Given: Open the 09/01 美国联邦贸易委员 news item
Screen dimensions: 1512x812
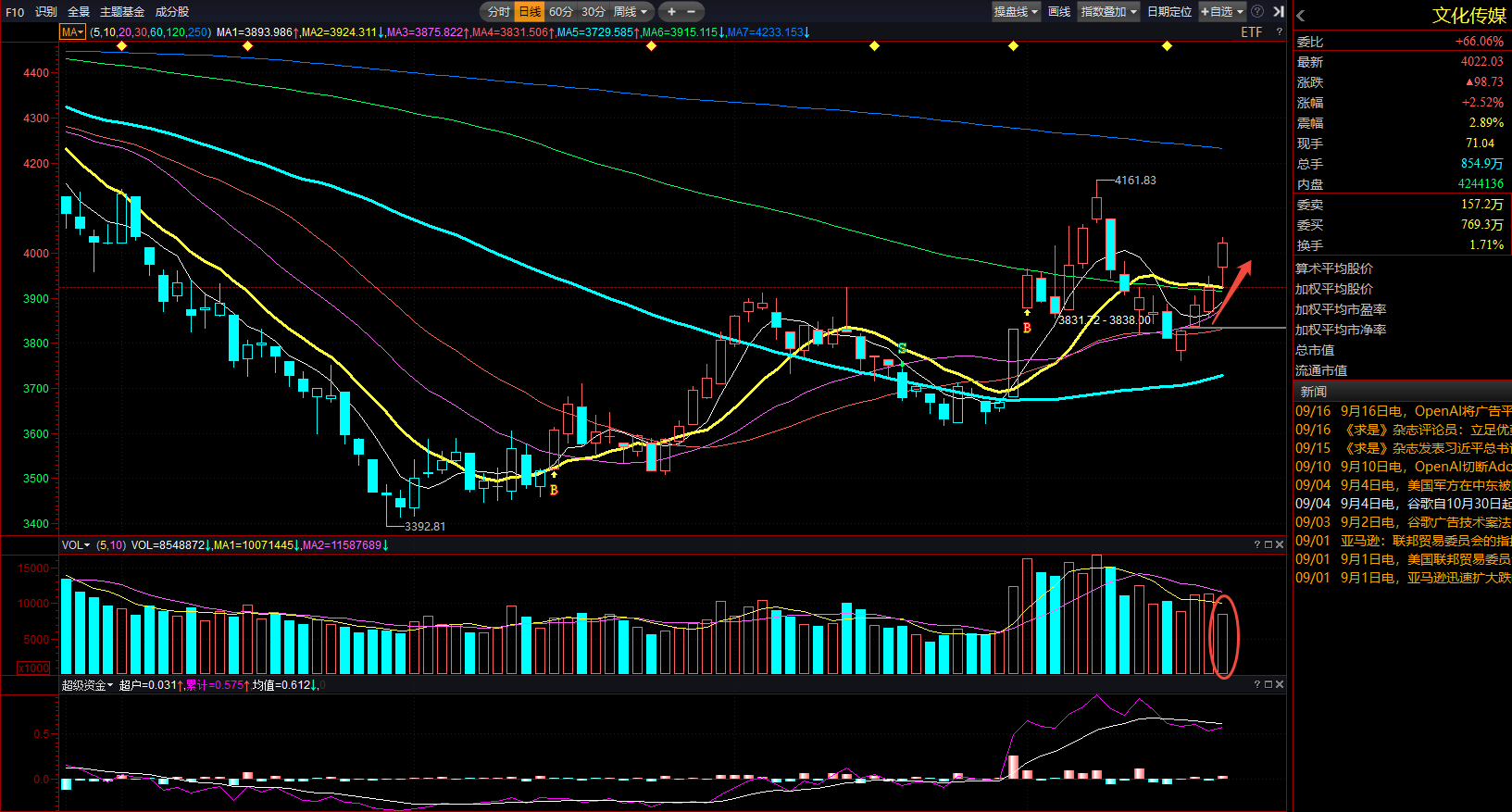Looking at the screenshot, I should click(1403, 559).
